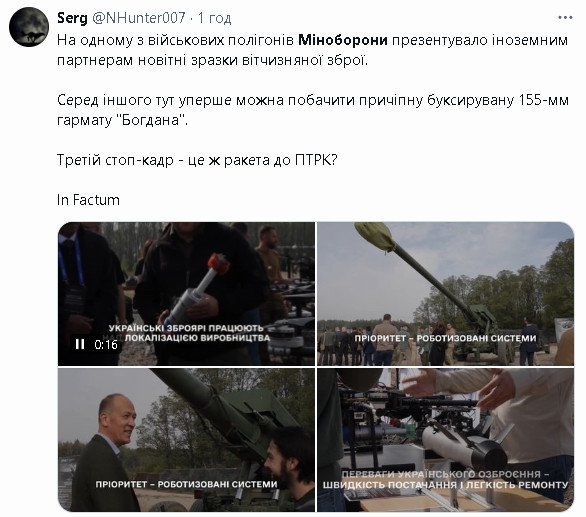Click the 'ПРІОРИТЕТ – РОБОТИЗОВАНІ СИСТЕМИ' caption in top-right image
Screen dimensions: 586x517
tap(445, 338)
